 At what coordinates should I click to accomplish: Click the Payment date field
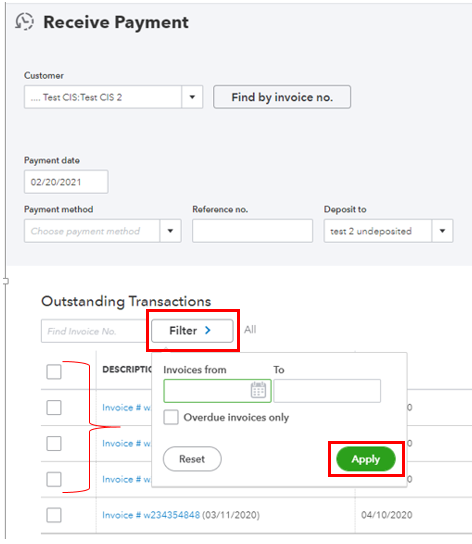click(x=66, y=182)
